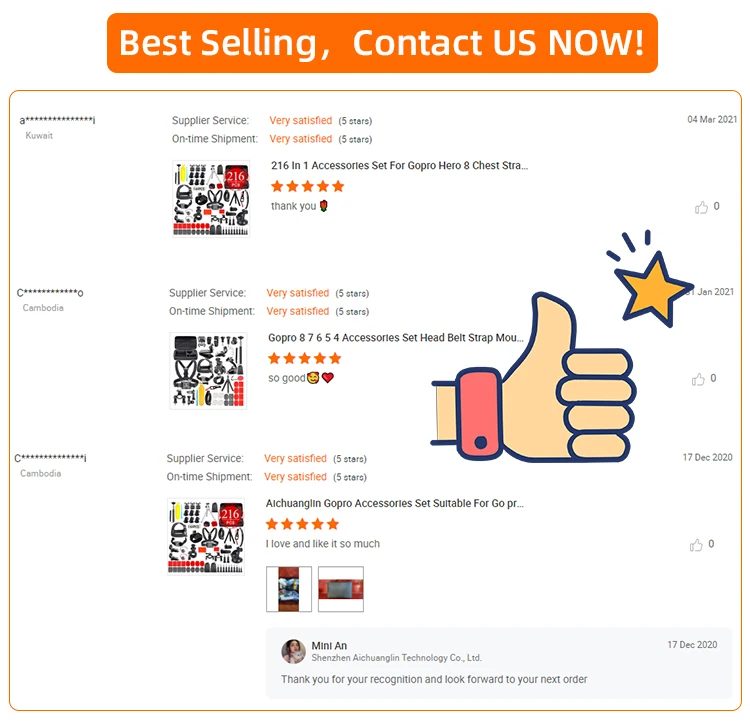Click the five-star rating under 216 In 1 Accessories
This screenshot has height=721, width=750.
[307, 186]
